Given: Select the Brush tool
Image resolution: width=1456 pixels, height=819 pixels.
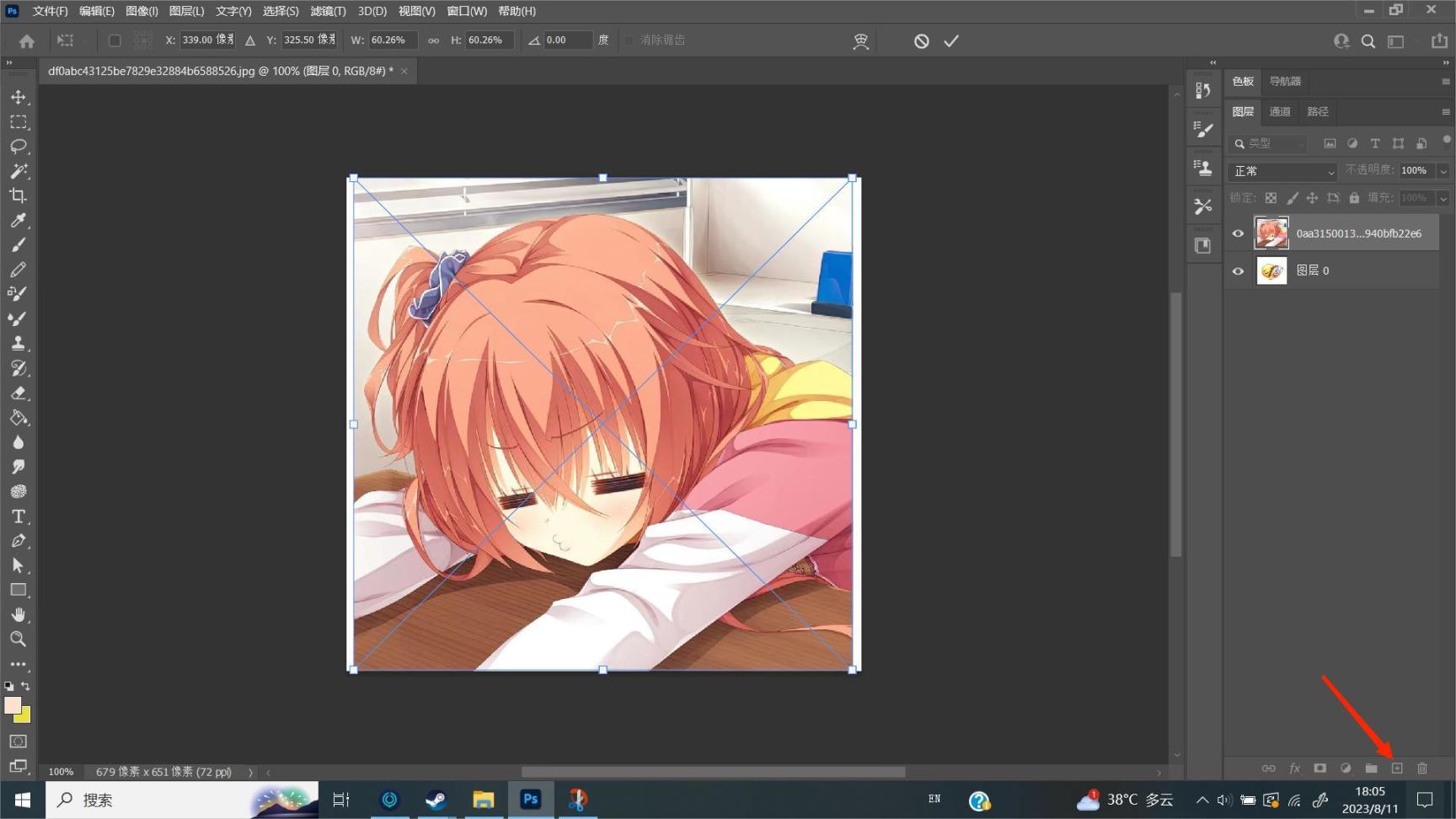Looking at the screenshot, I should [19, 245].
